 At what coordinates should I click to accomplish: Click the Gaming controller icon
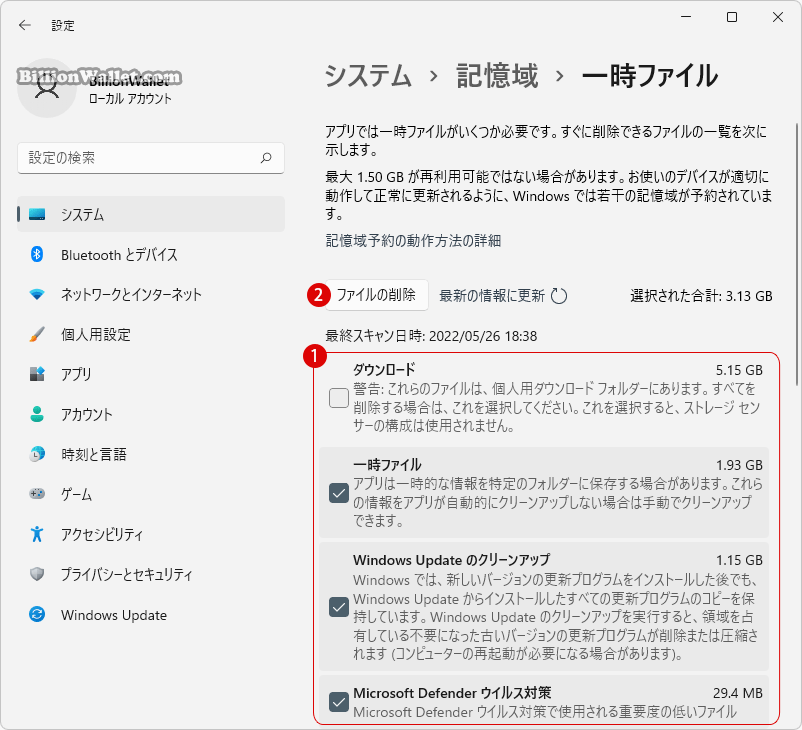(x=37, y=494)
